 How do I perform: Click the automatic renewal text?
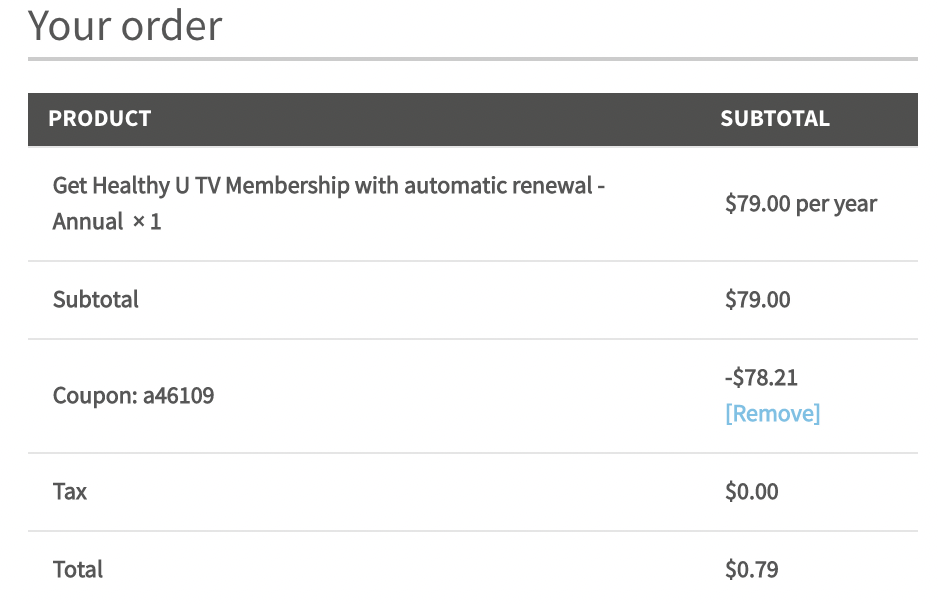tap(498, 185)
